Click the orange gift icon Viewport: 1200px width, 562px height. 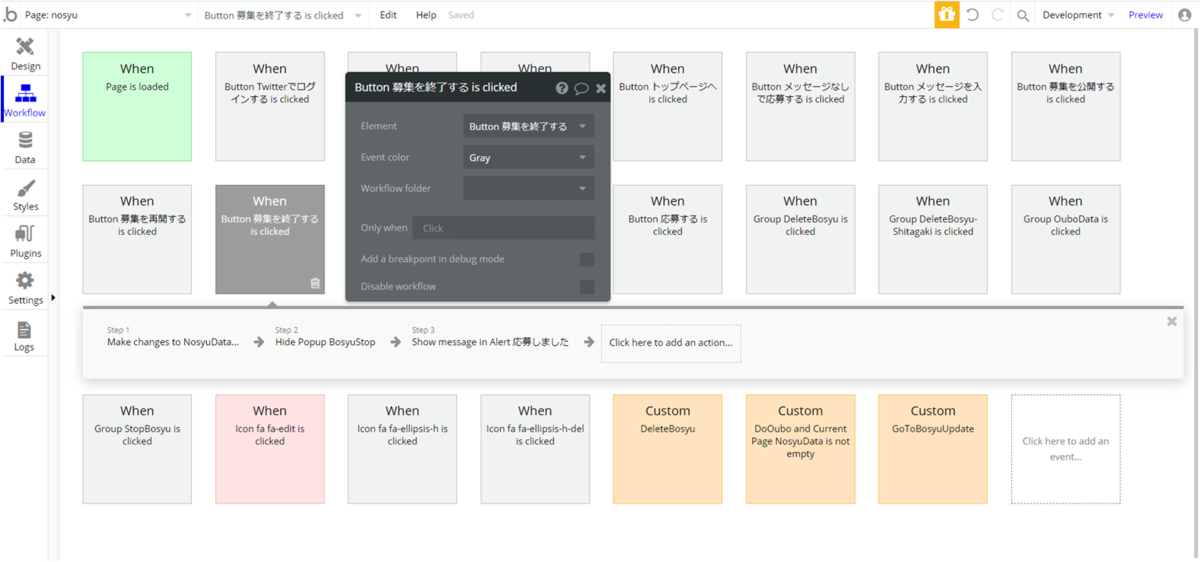coord(947,15)
